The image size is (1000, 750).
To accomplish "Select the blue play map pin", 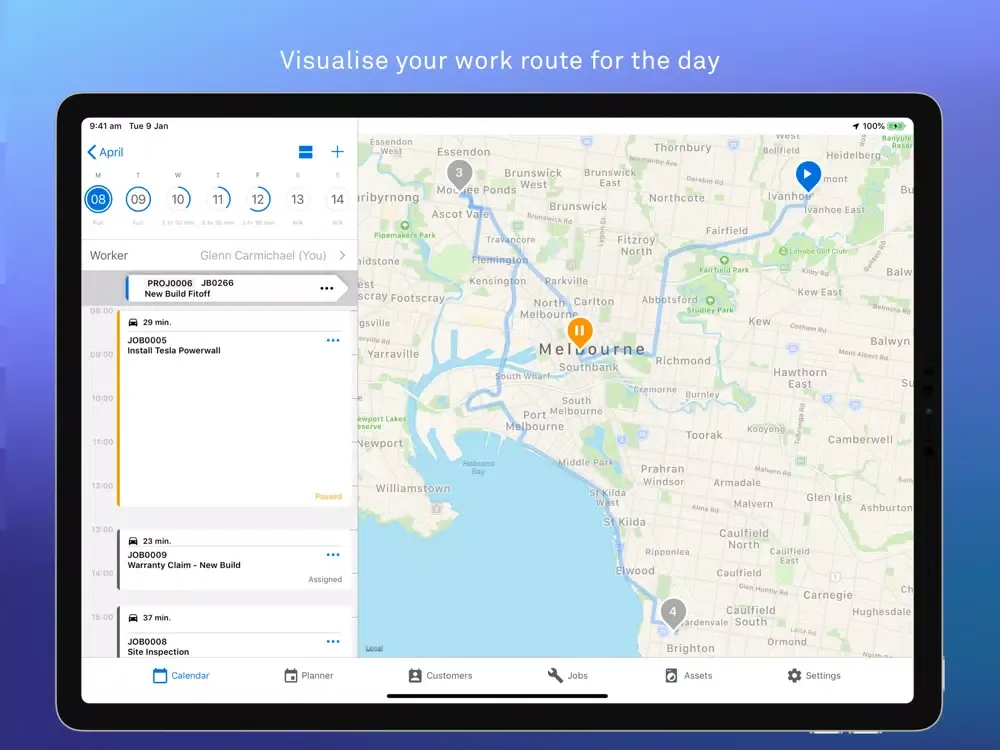I will pyautogui.click(x=808, y=175).
